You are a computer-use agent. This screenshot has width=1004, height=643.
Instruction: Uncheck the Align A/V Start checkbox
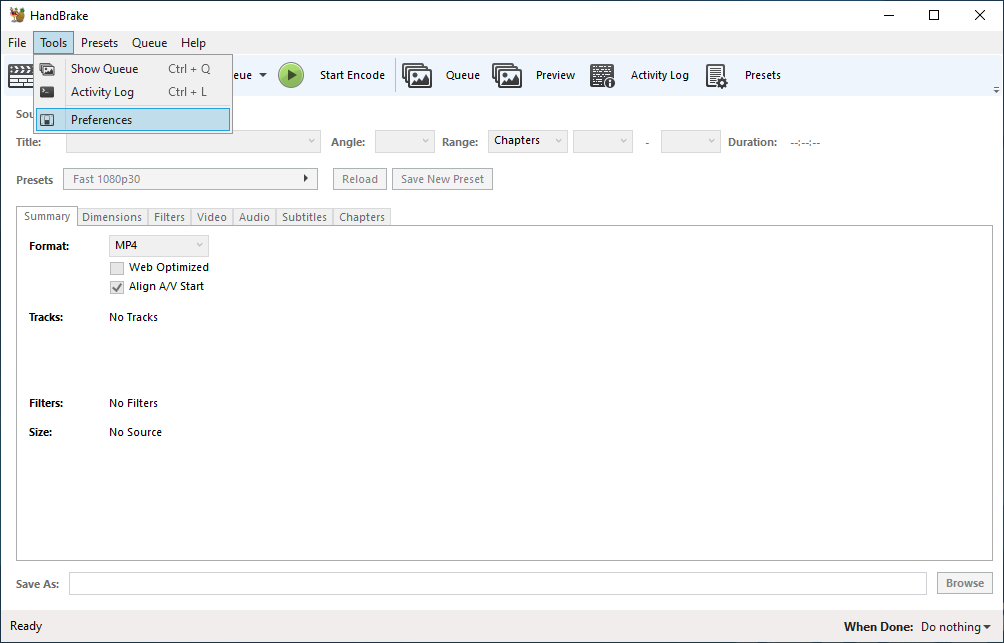point(117,287)
